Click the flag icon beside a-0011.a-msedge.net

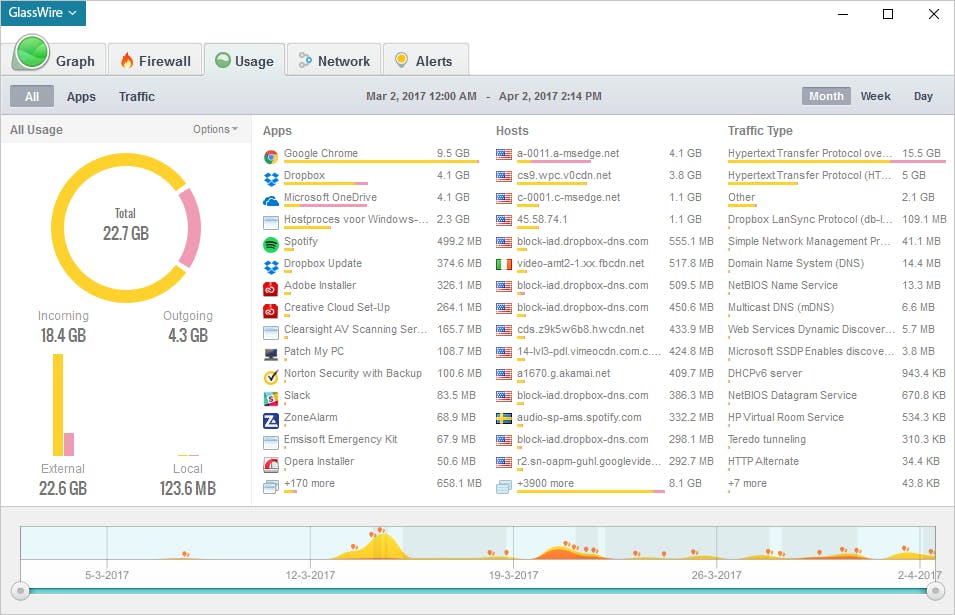[x=504, y=154]
